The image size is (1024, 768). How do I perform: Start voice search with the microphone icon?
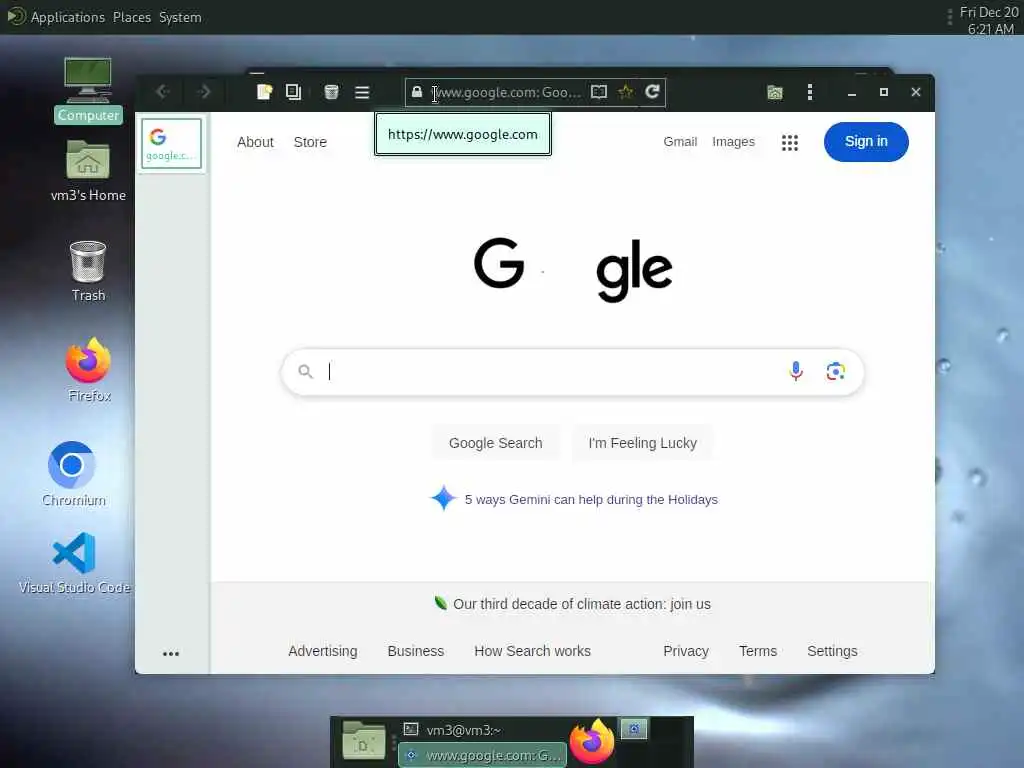click(795, 371)
